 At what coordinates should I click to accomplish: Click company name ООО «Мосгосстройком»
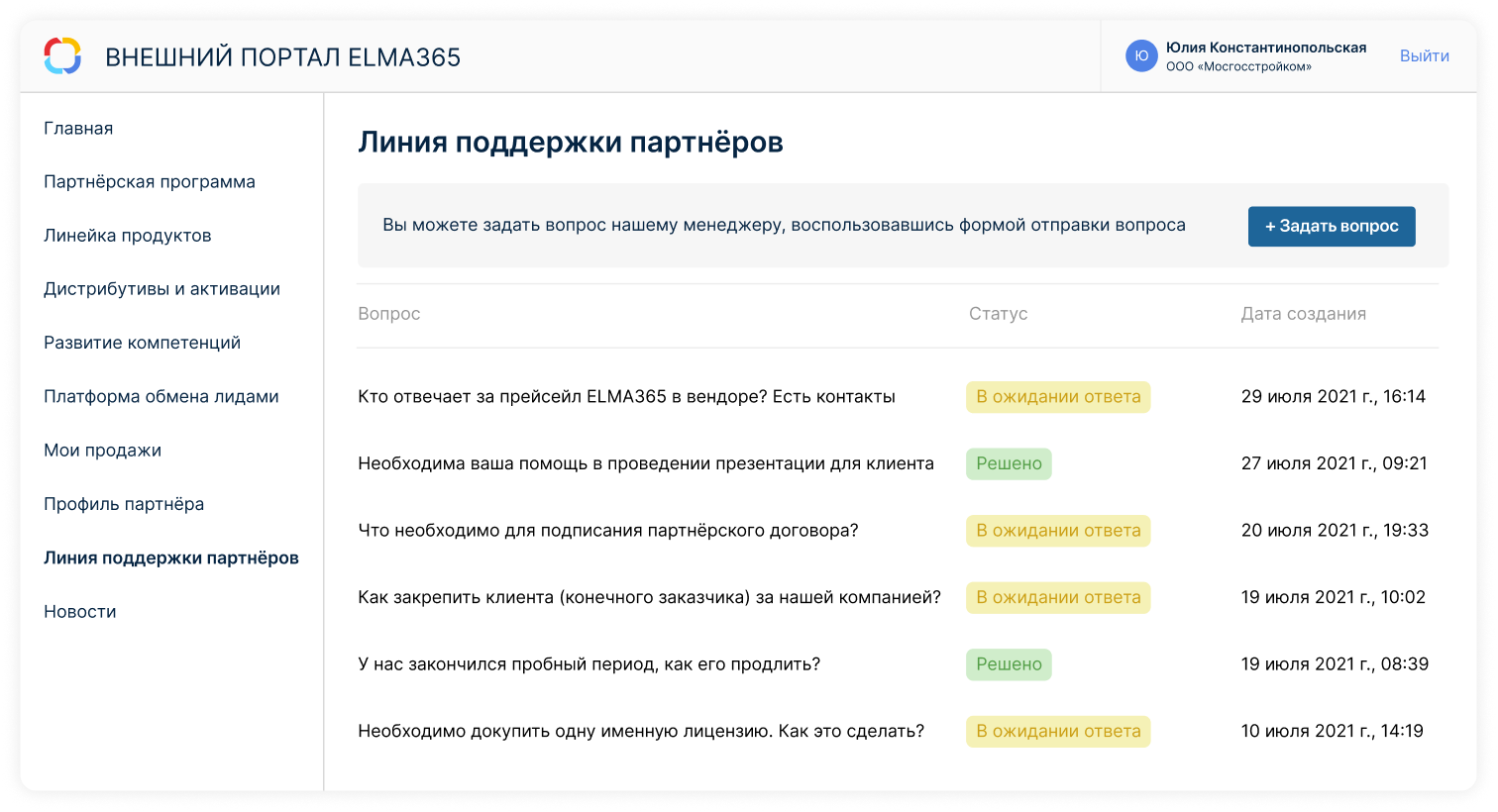(1238, 67)
